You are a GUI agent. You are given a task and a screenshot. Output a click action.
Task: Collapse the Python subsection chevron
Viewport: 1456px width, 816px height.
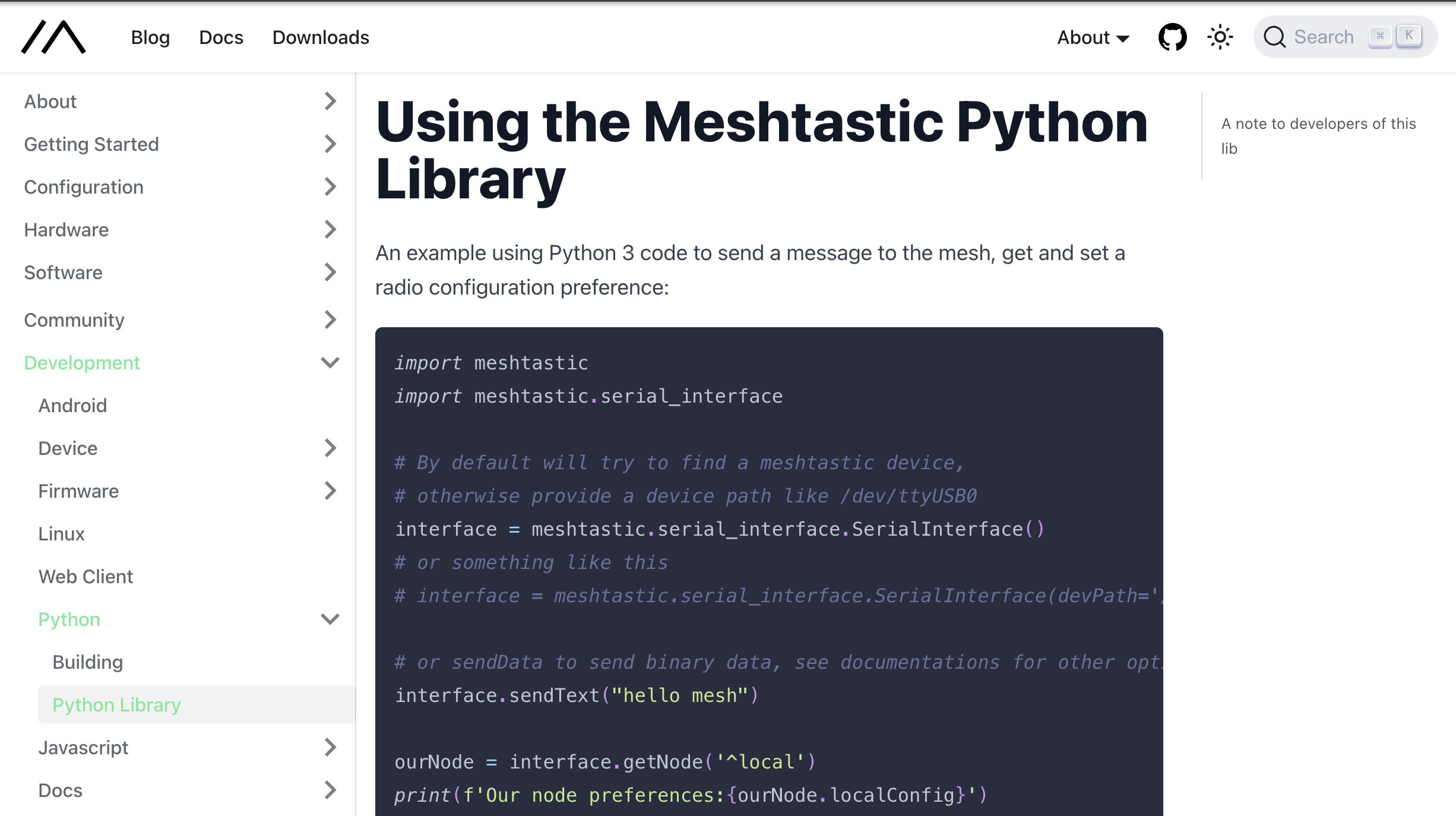tap(330, 619)
